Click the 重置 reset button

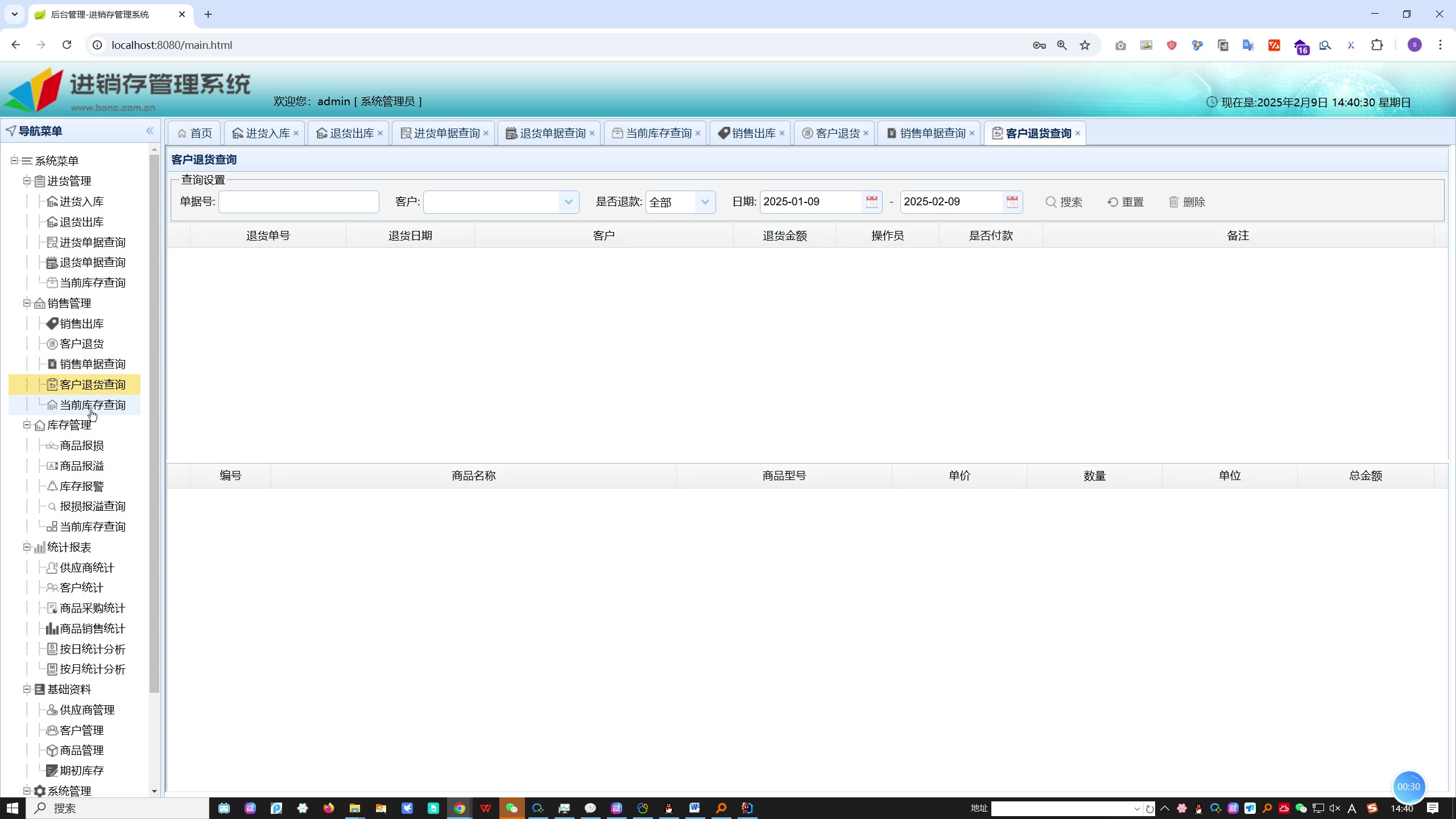pos(1126,202)
